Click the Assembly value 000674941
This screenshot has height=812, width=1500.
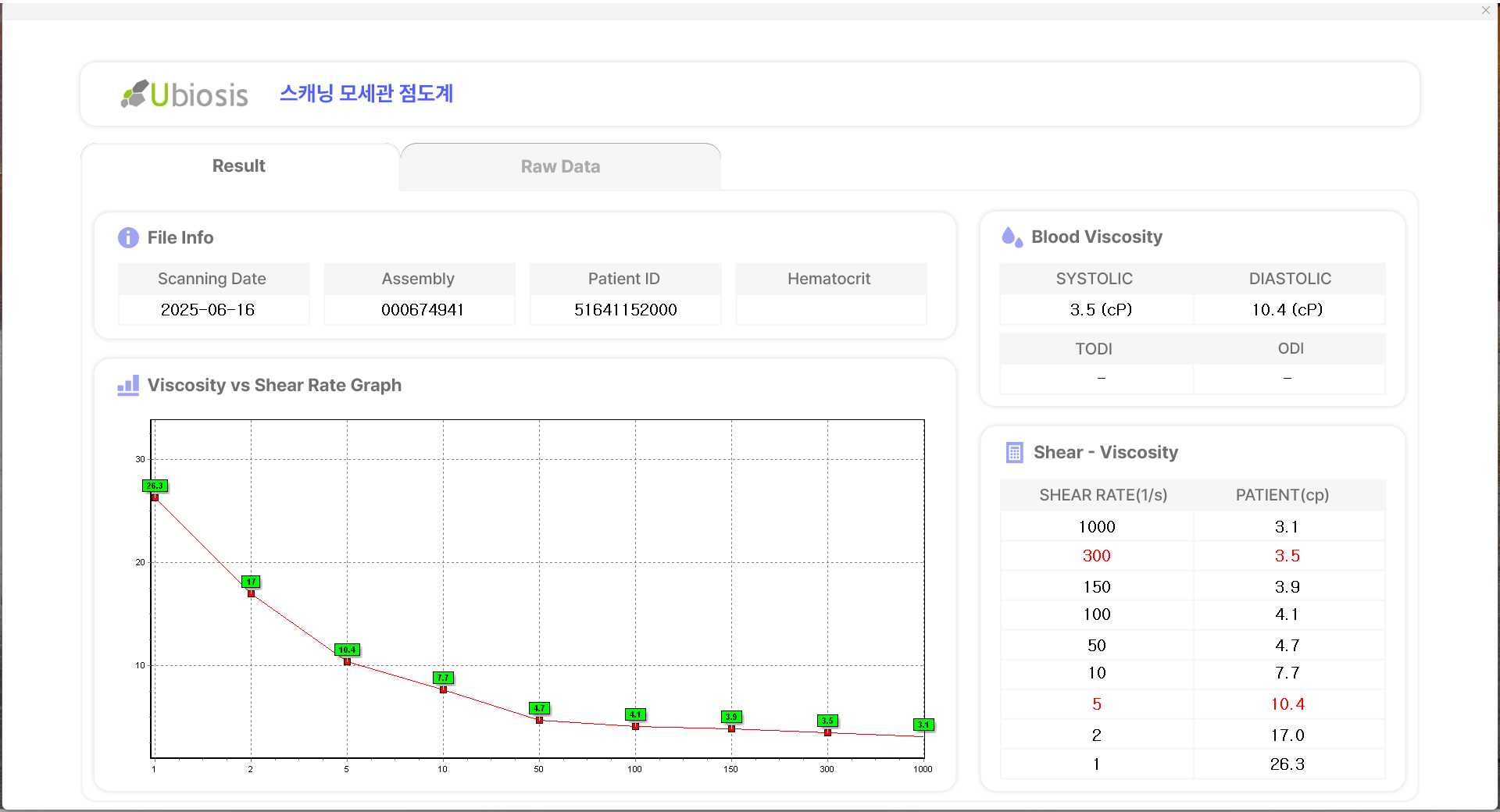click(422, 310)
